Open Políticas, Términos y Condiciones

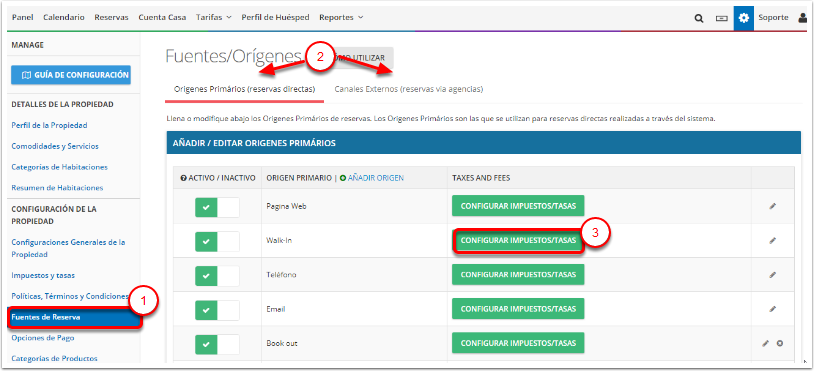coord(70,296)
